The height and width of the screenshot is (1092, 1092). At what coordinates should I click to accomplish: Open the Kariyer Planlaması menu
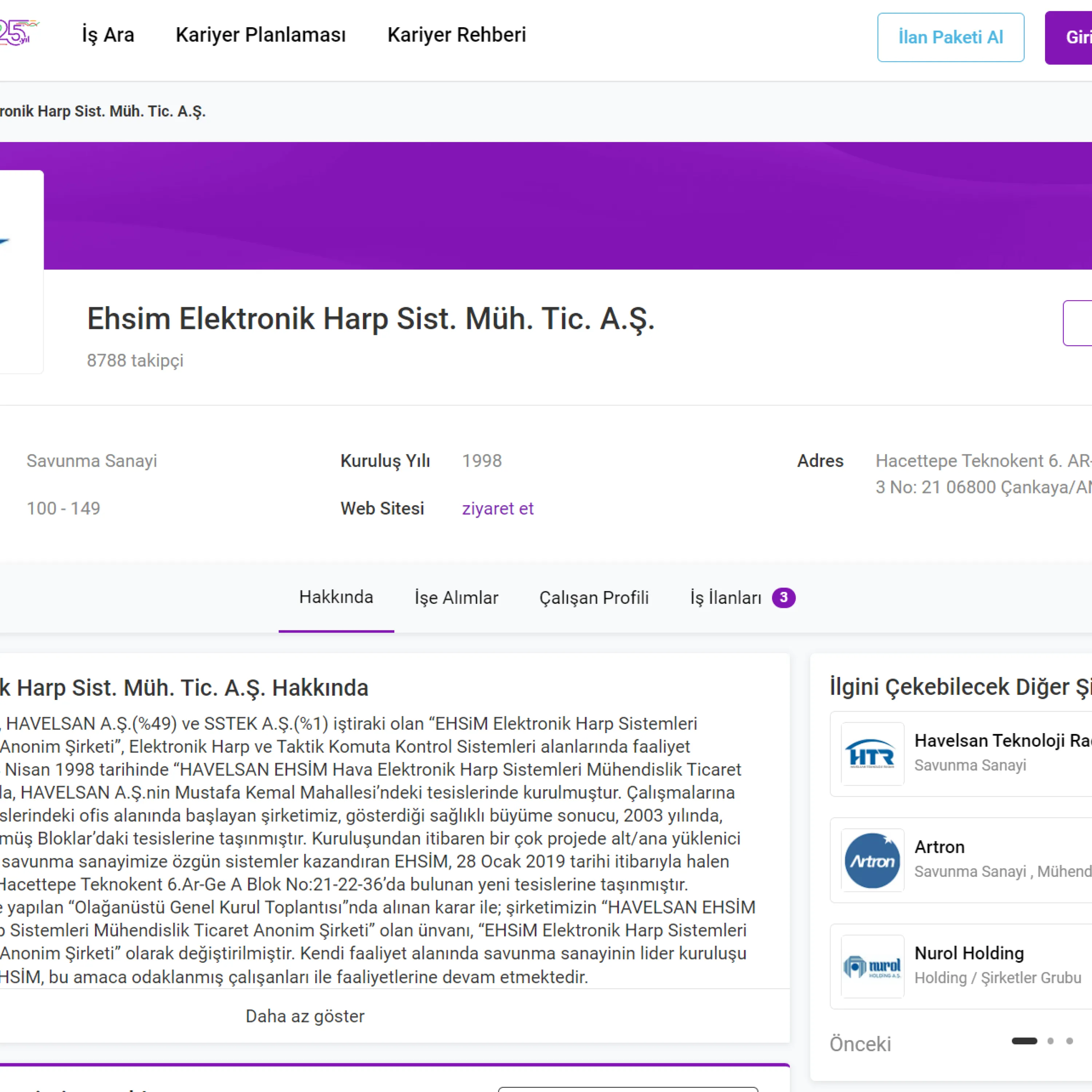click(x=261, y=35)
